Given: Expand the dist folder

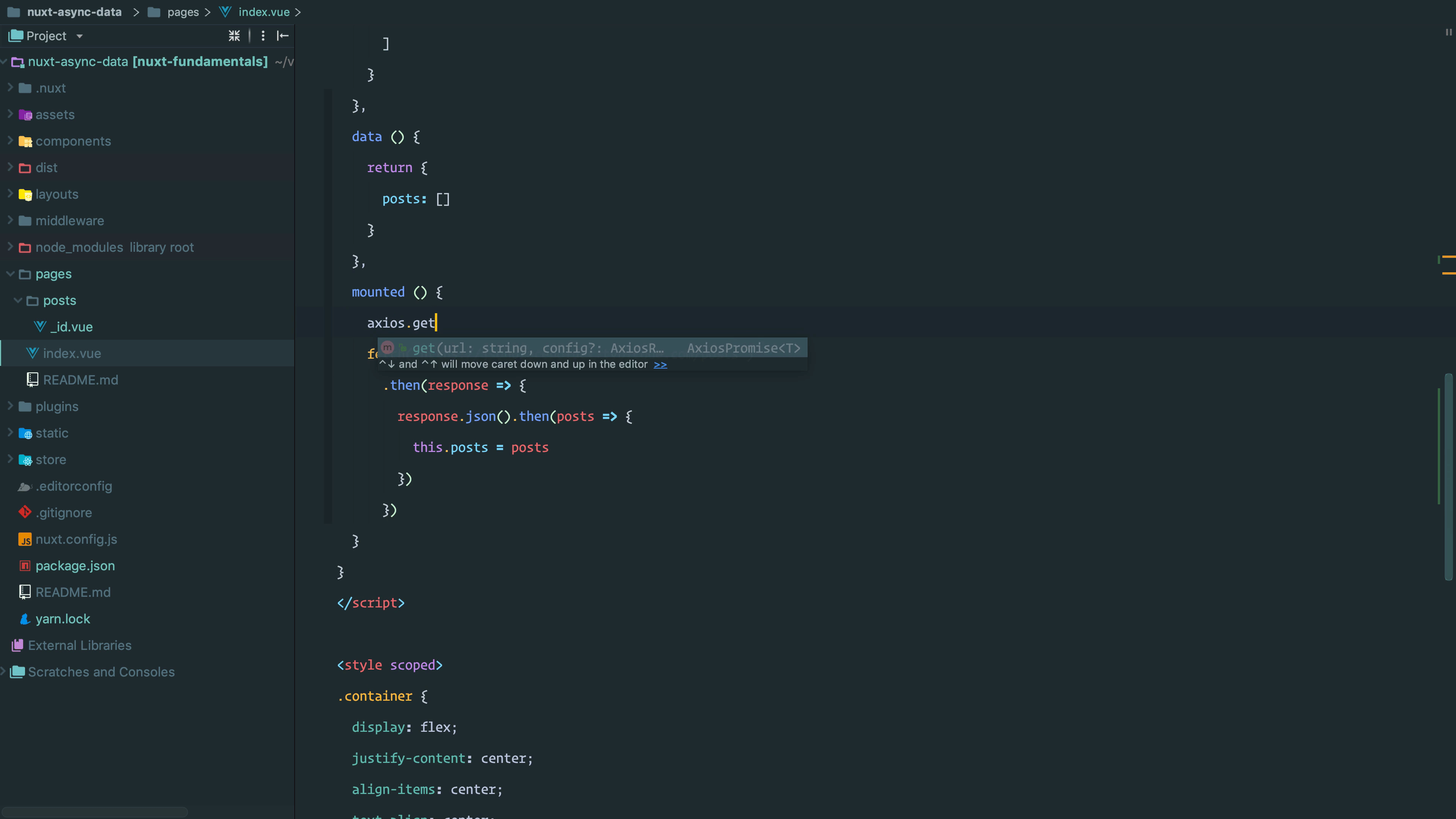Looking at the screenshot, I should click(10, 167).
